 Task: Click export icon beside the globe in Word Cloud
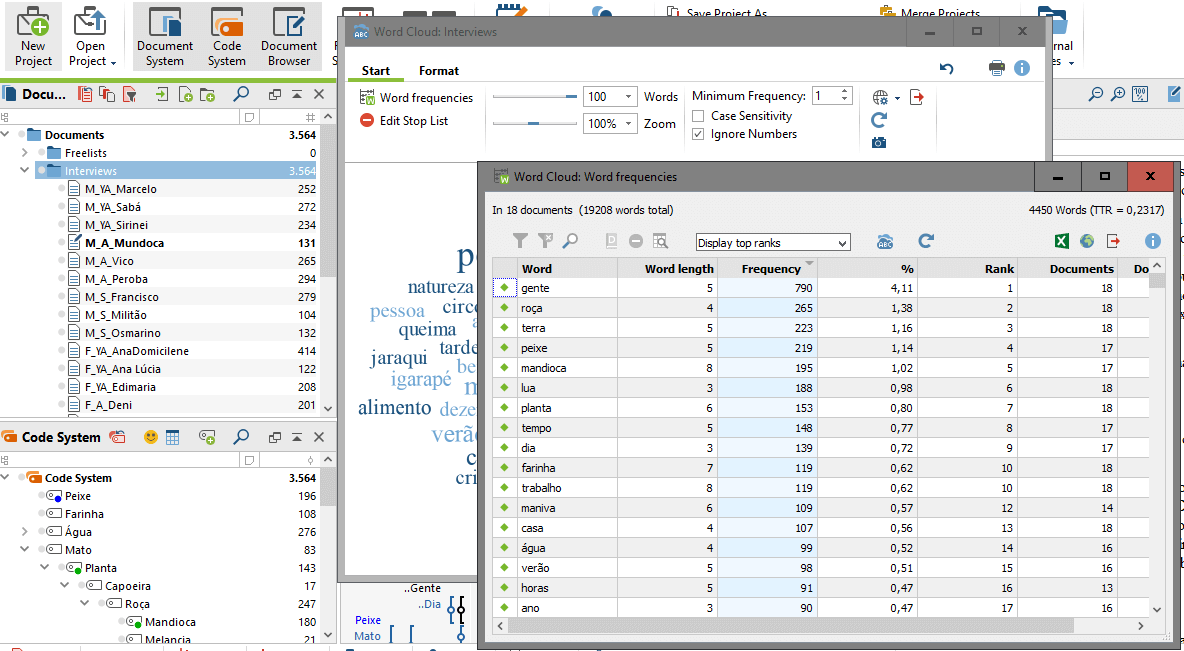(917, 97)
